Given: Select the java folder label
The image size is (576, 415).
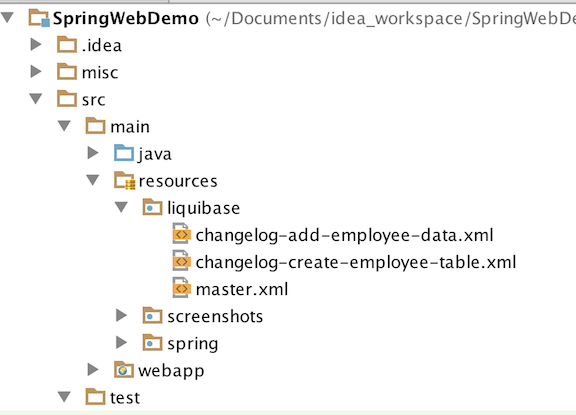Looking at the screenshot, I should (x=155, y=154).
